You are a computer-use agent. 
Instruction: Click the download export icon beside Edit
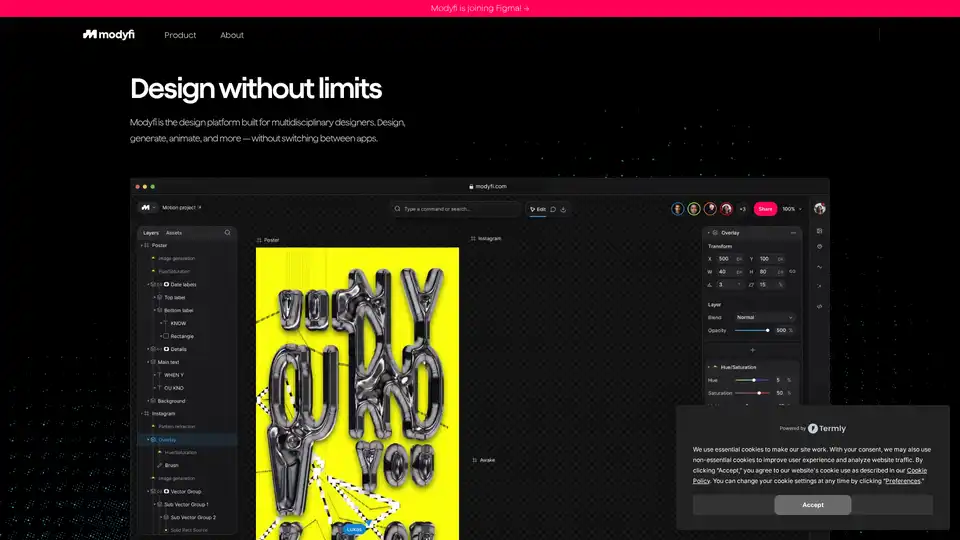click(564, 209)
